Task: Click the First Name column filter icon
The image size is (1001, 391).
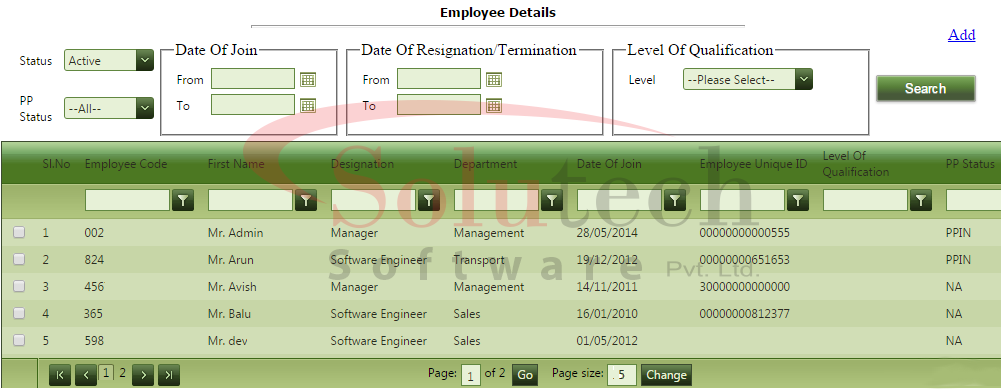Action: (x=306, y=201)
